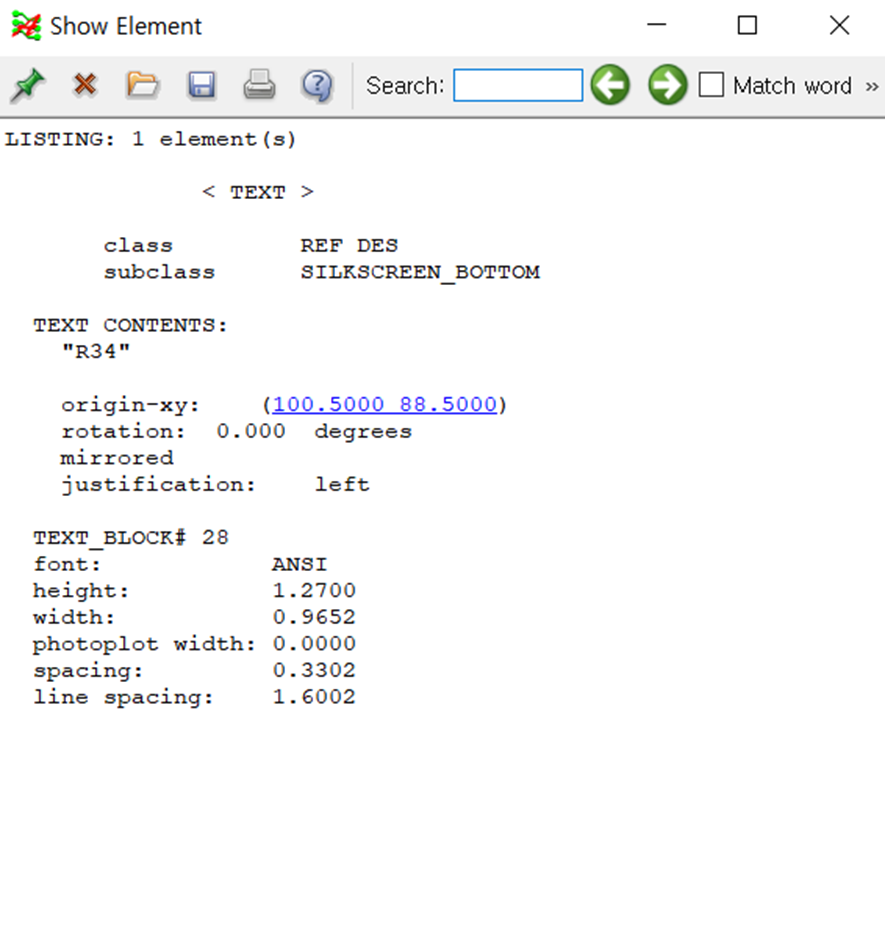Click the TEXT CONTENTS: label
Viewport: 885px width, 930px height.
[130, 325]
